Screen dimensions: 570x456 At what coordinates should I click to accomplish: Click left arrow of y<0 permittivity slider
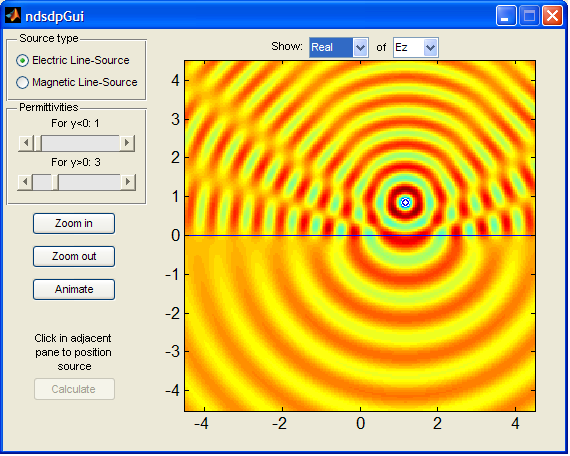(25, 143)
